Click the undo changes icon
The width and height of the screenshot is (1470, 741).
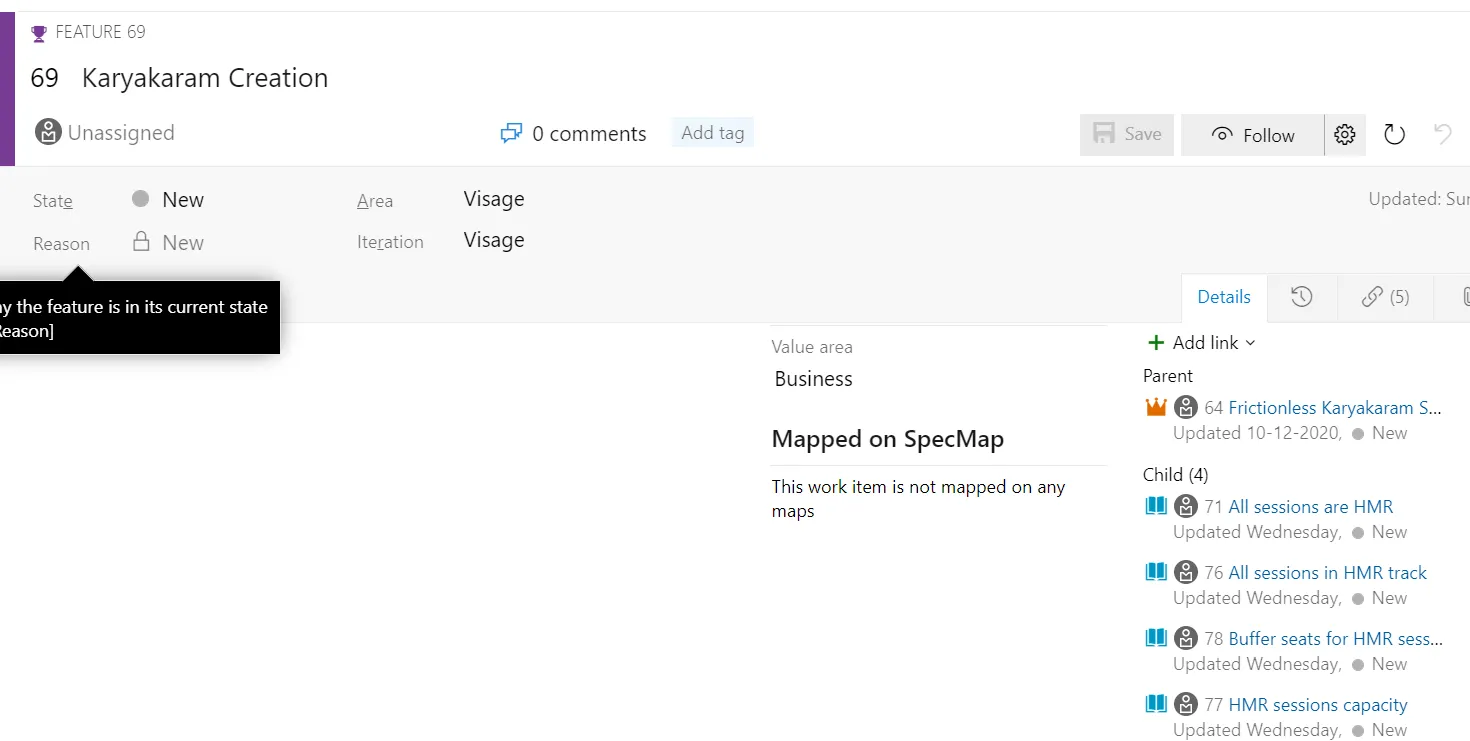1442,134
